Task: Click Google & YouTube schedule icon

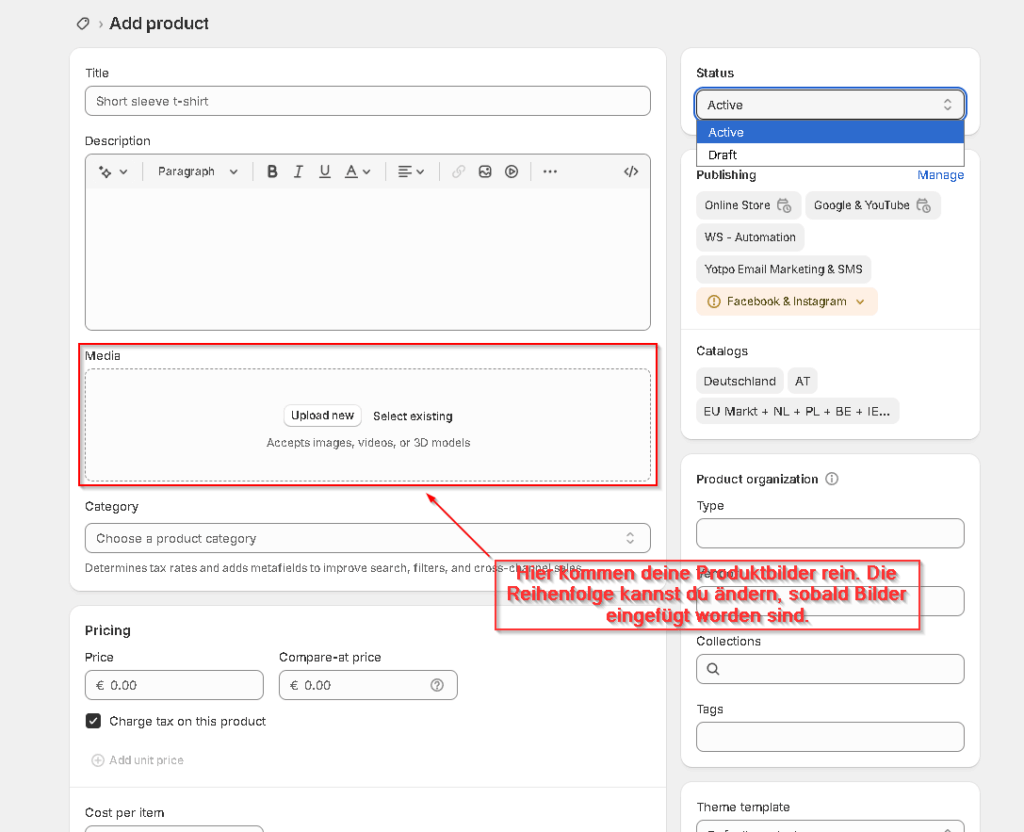Action: [x=923, y=205]
